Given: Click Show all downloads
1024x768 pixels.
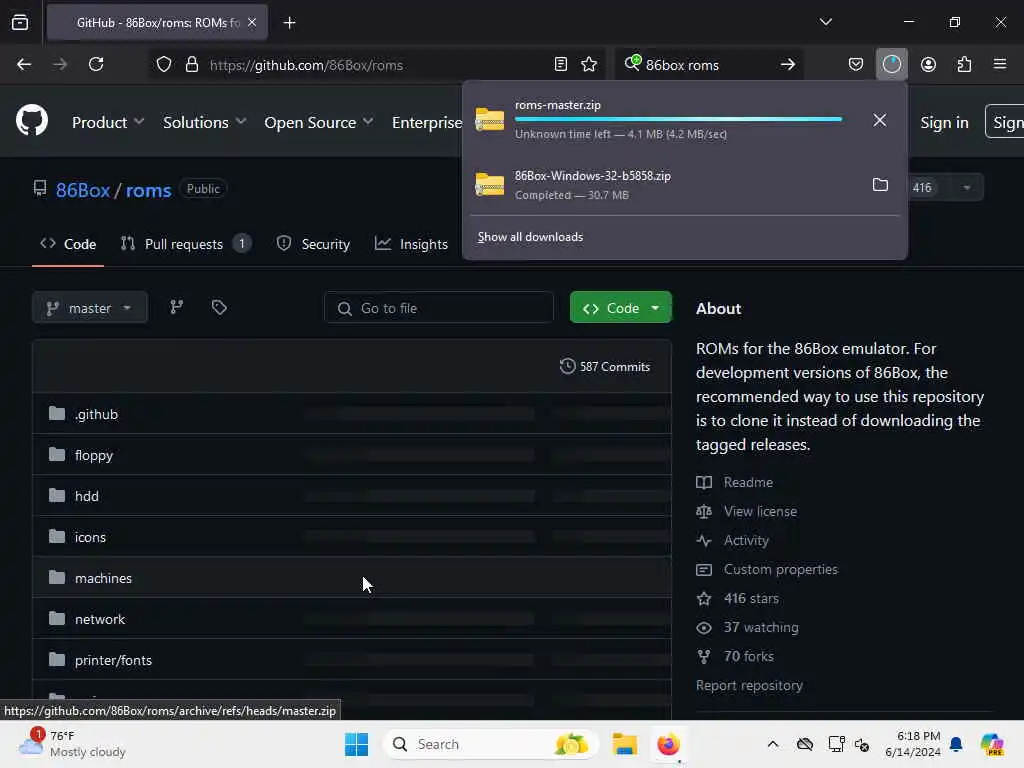Looking at the screenshot, I should click(x=530, y=236).
